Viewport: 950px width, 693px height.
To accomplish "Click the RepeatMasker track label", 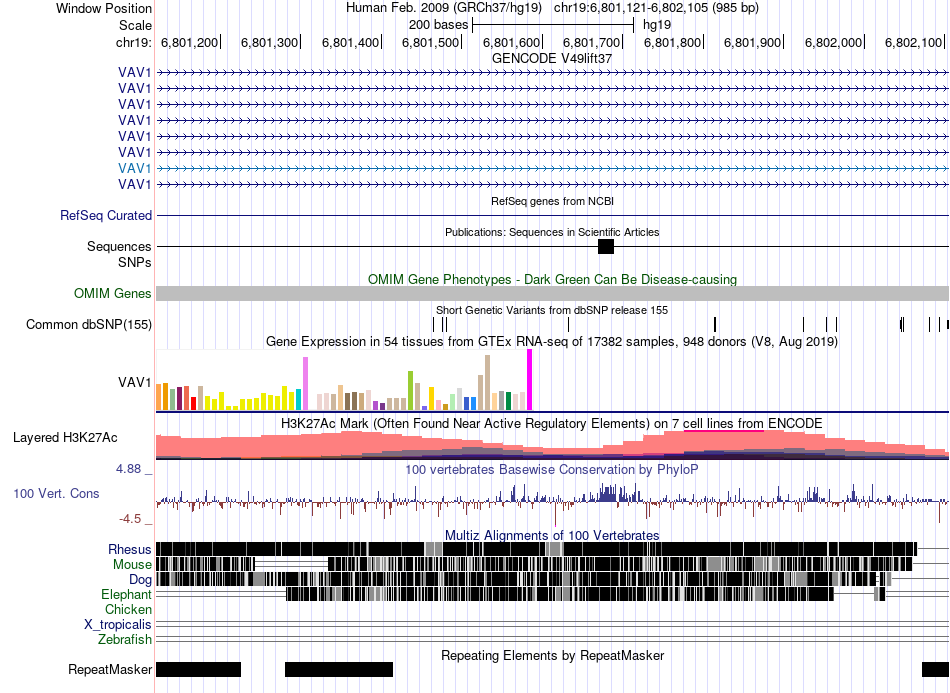I will tap(110, 670).
